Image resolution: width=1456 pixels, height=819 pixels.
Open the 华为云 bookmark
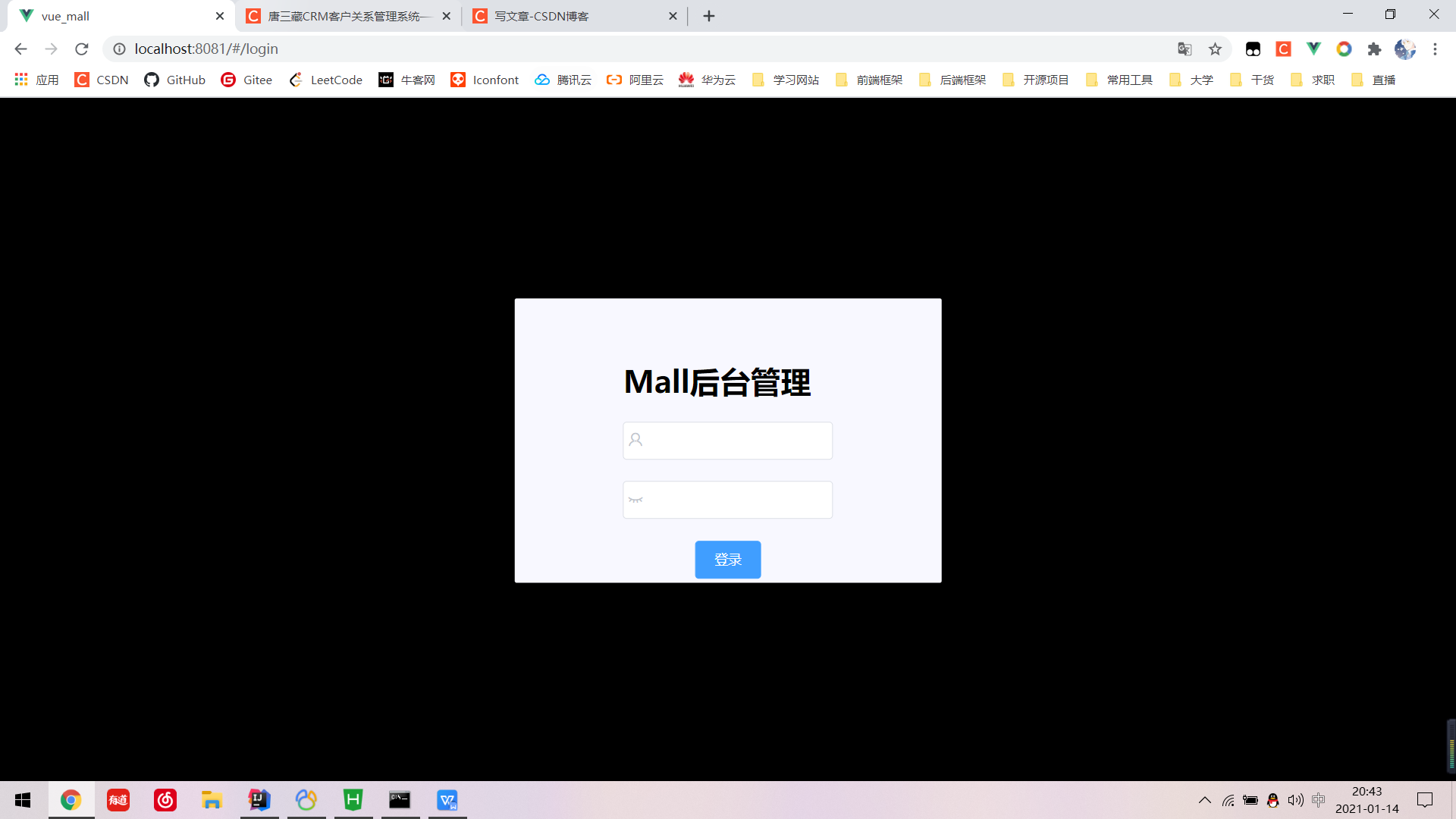(x=707, y=80)
